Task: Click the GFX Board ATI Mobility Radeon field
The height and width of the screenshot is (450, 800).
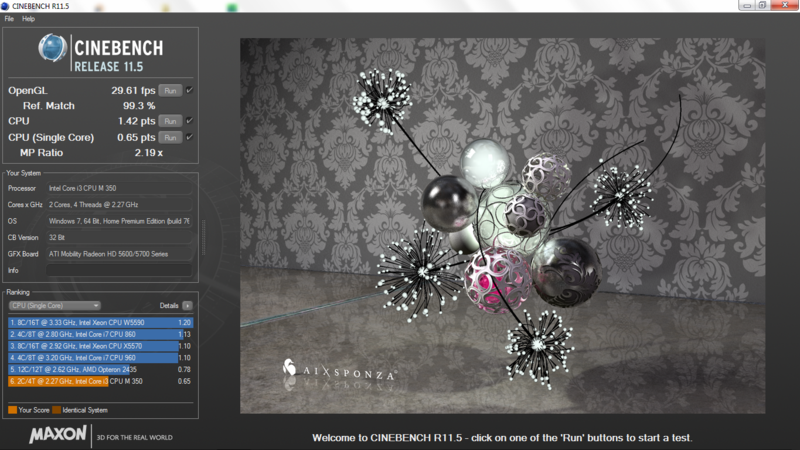Action: tap(119, 254)
